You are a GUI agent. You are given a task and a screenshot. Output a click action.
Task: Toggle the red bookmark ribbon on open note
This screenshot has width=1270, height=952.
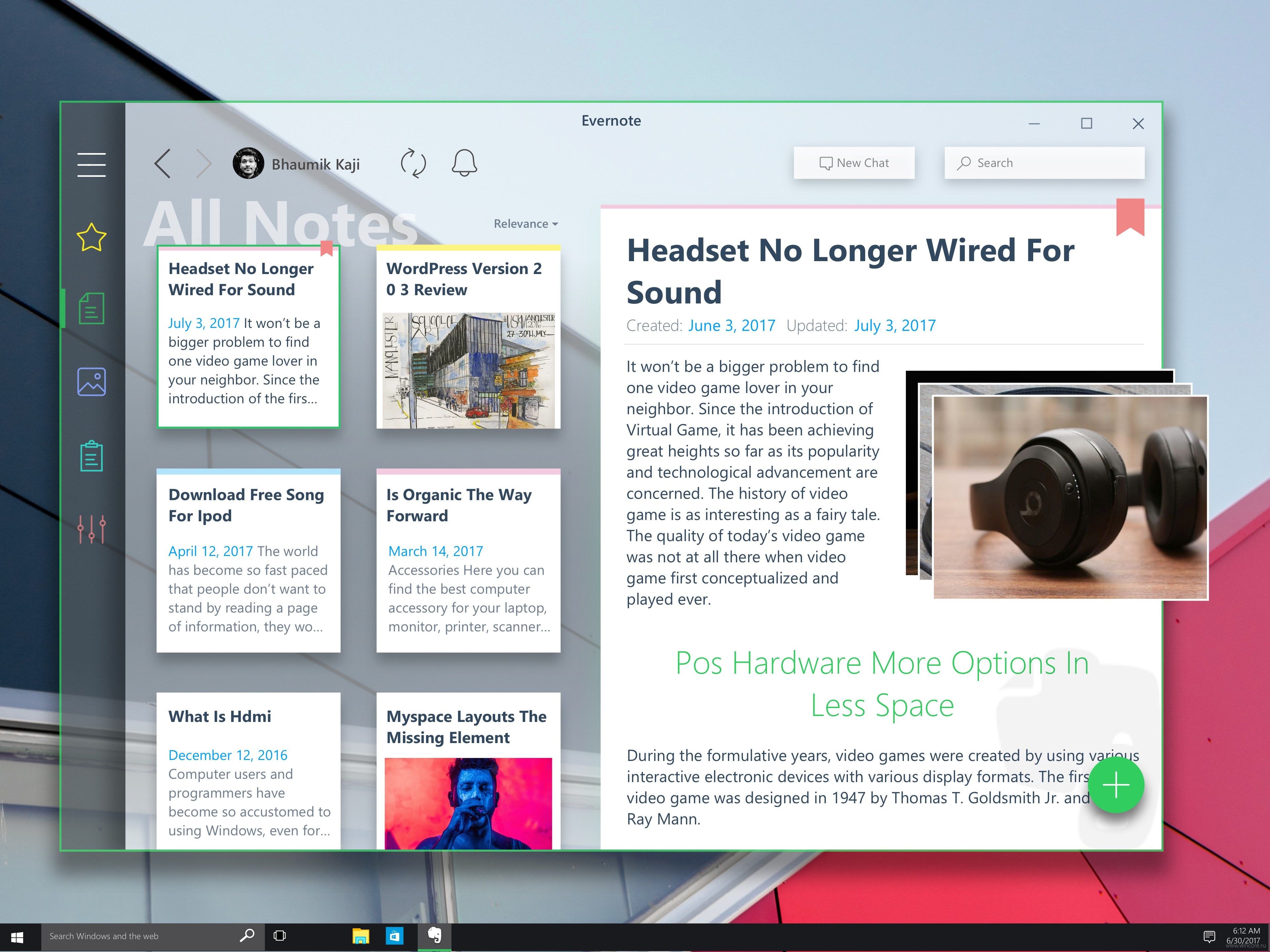1130,217
